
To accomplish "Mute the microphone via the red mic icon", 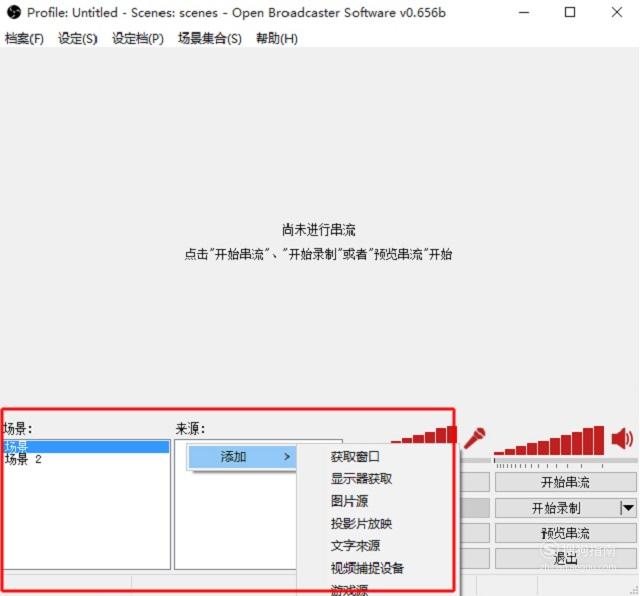I will (x=475, y=438).
